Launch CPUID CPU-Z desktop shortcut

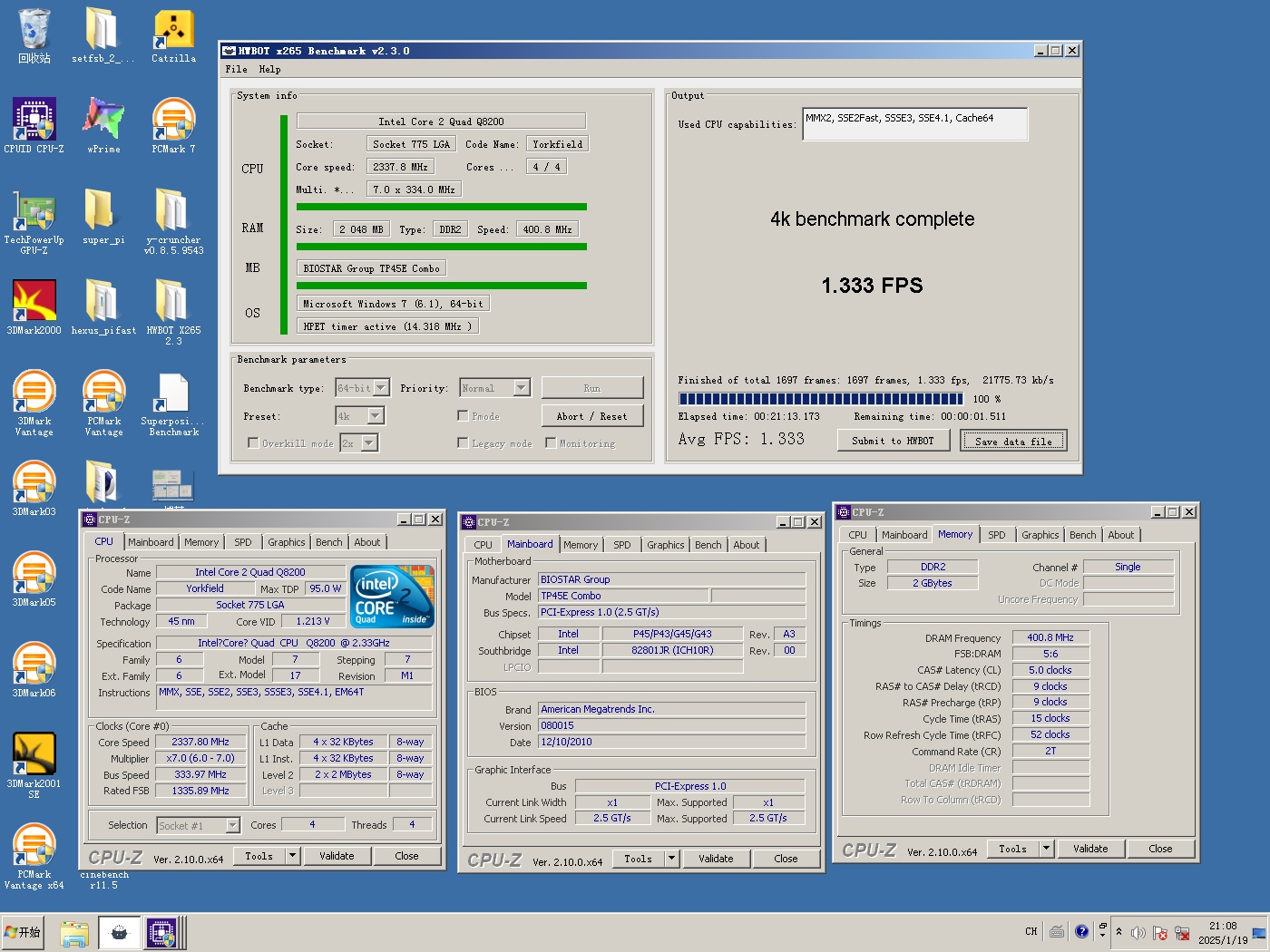(x=34, y=126)
